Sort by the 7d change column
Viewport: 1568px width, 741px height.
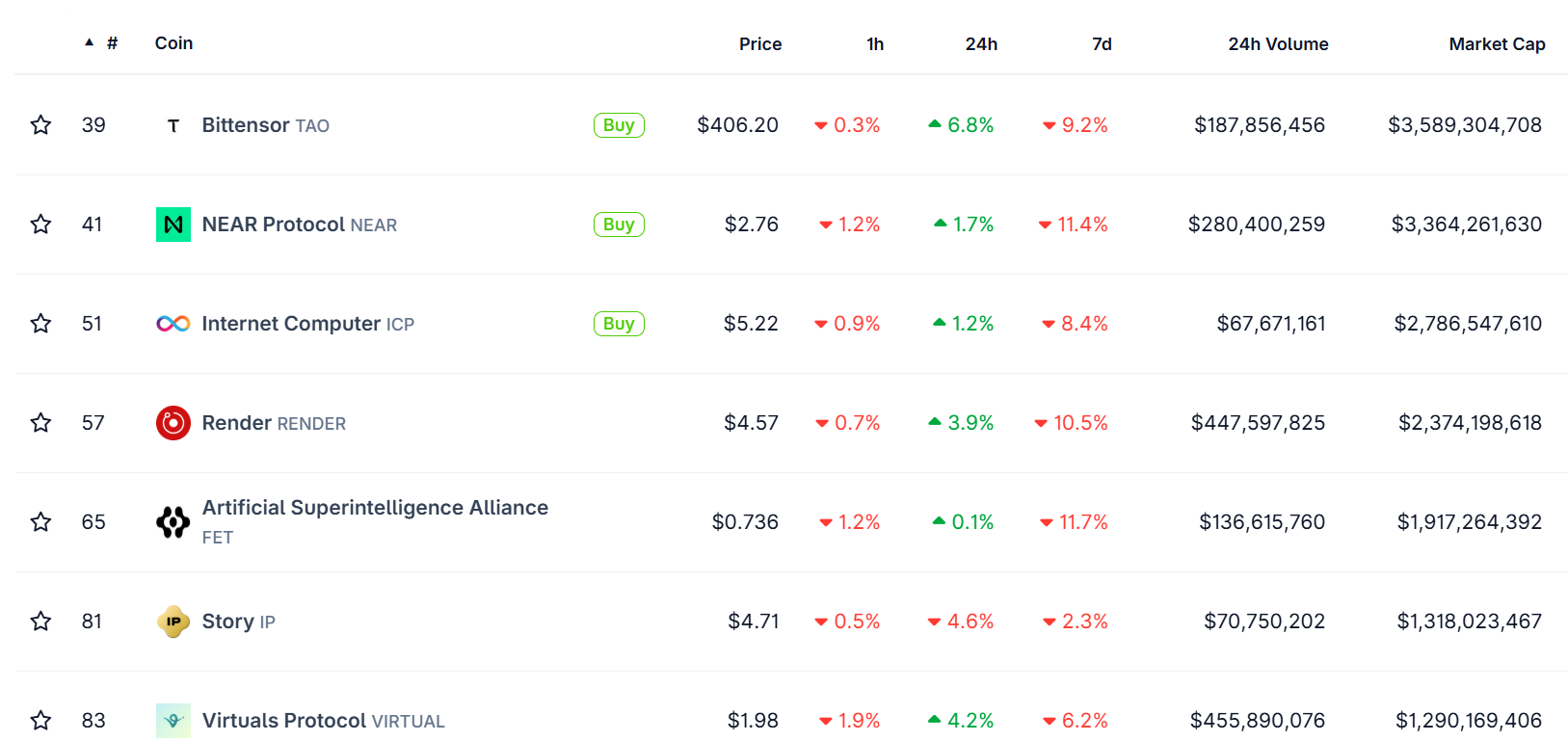click(1101, 44)
